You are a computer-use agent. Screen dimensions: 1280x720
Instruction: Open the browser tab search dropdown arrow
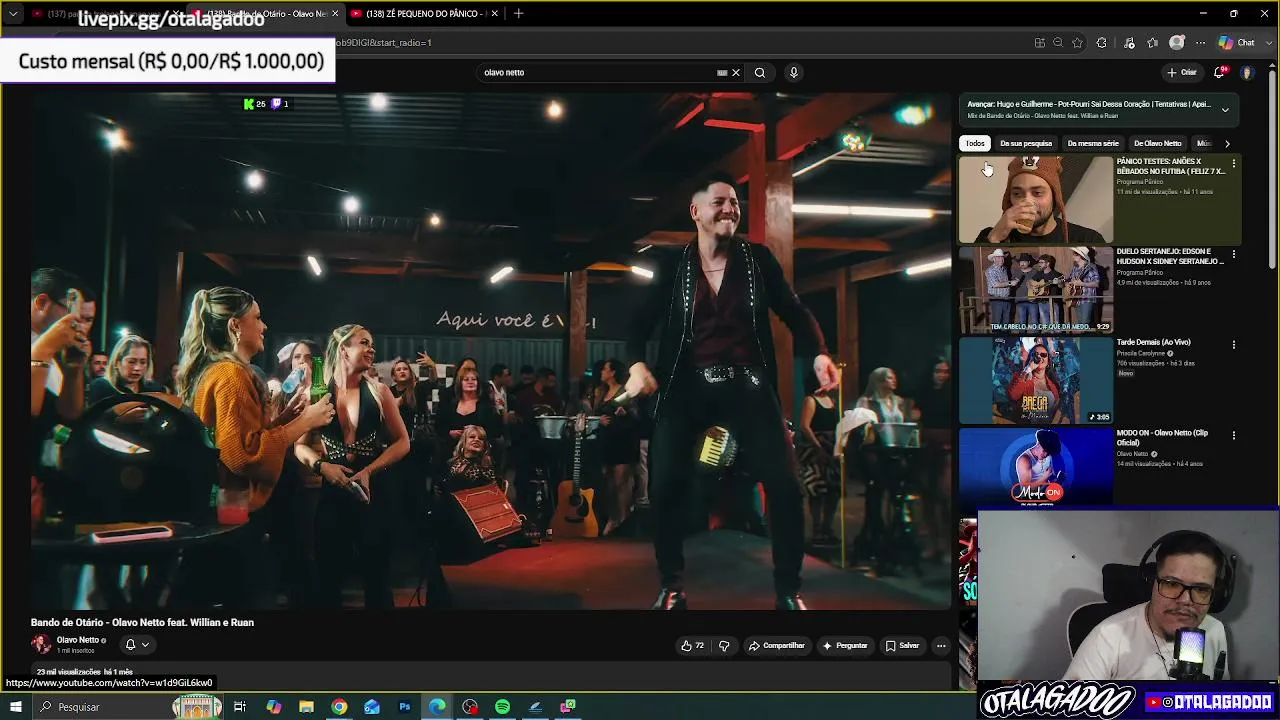pyautogui.click(x=13, y=14)
